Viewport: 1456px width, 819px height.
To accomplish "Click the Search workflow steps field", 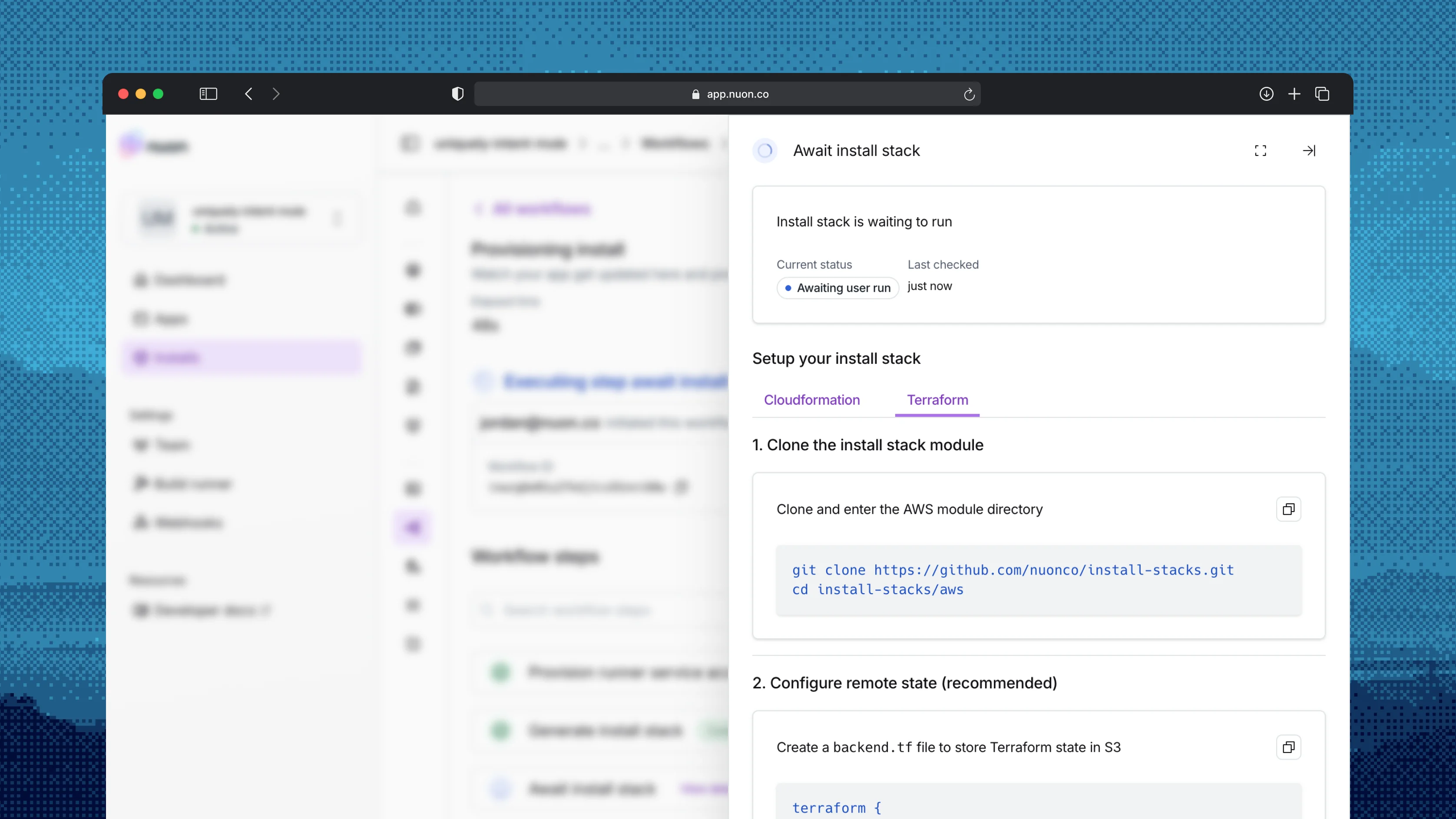I will coord(599,610).
